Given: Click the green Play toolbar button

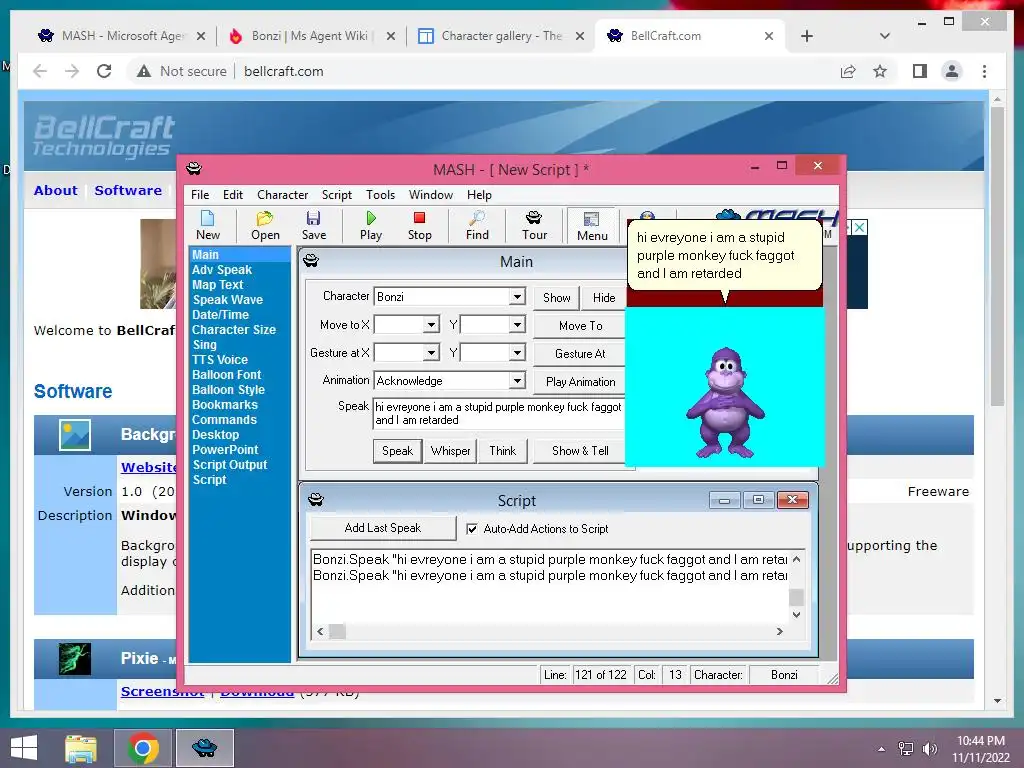Looking at the screenshot, I should coord(371,225).
